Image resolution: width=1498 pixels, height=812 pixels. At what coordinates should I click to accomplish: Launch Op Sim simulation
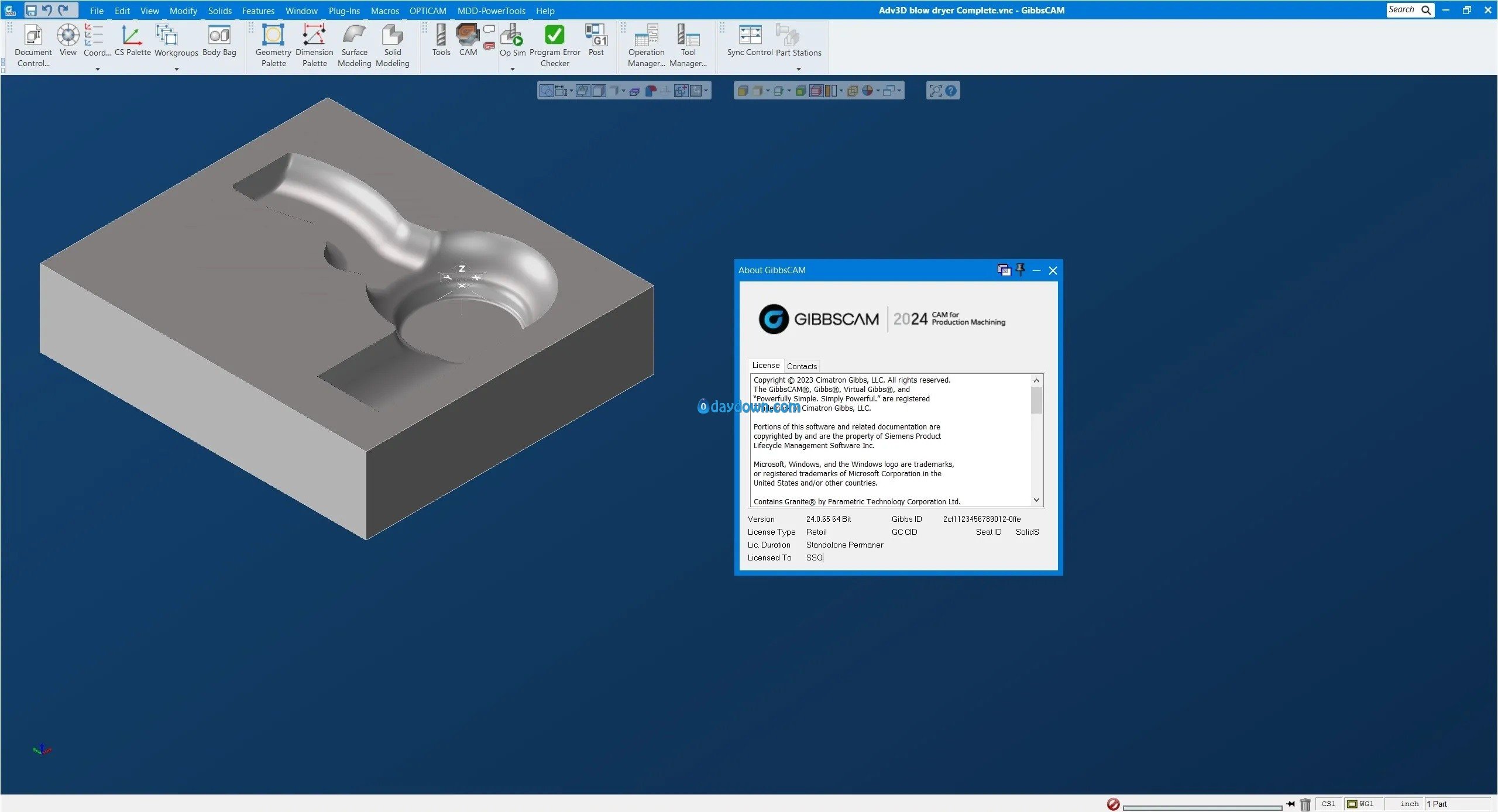512,40
